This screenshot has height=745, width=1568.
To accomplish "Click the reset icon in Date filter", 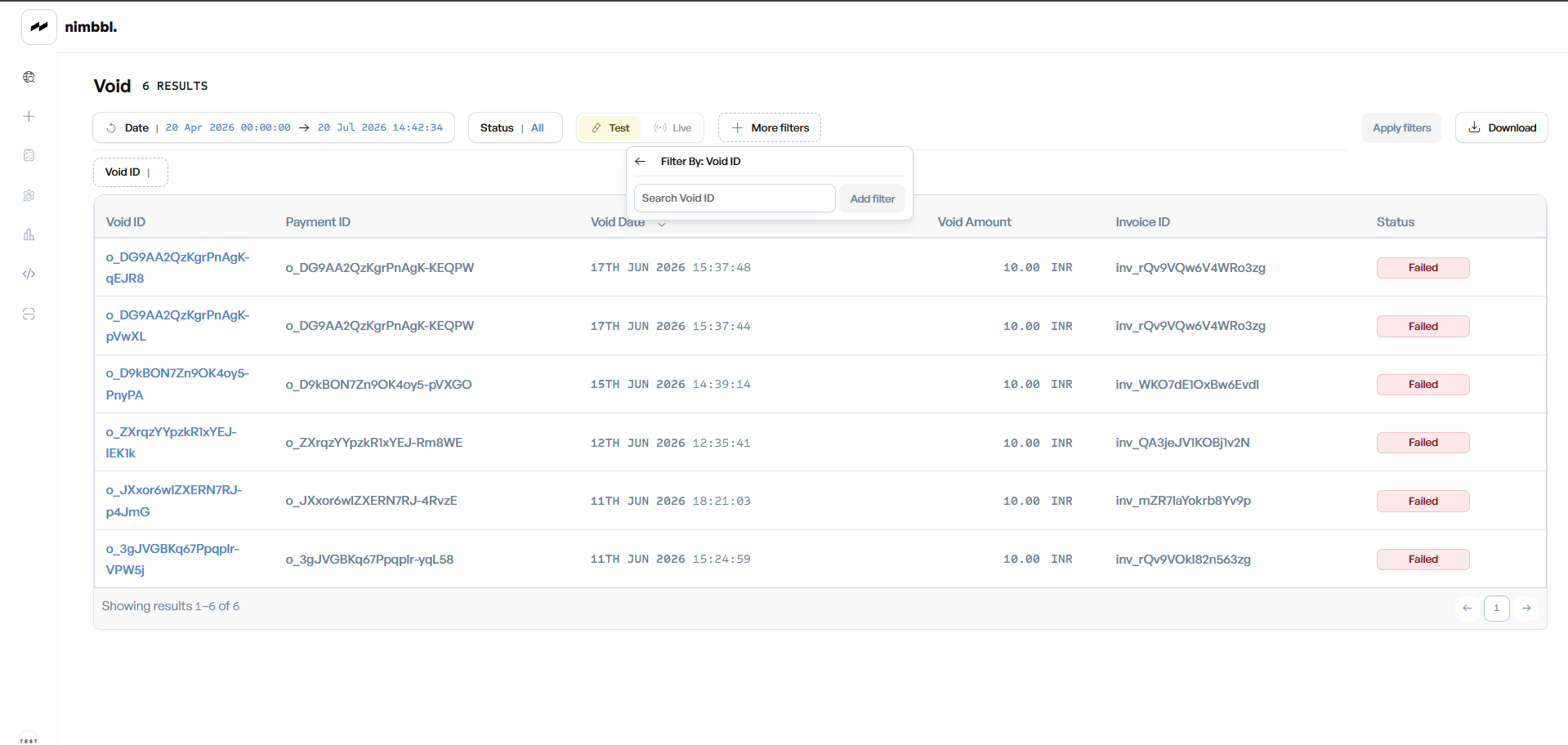I will (111, 127).
